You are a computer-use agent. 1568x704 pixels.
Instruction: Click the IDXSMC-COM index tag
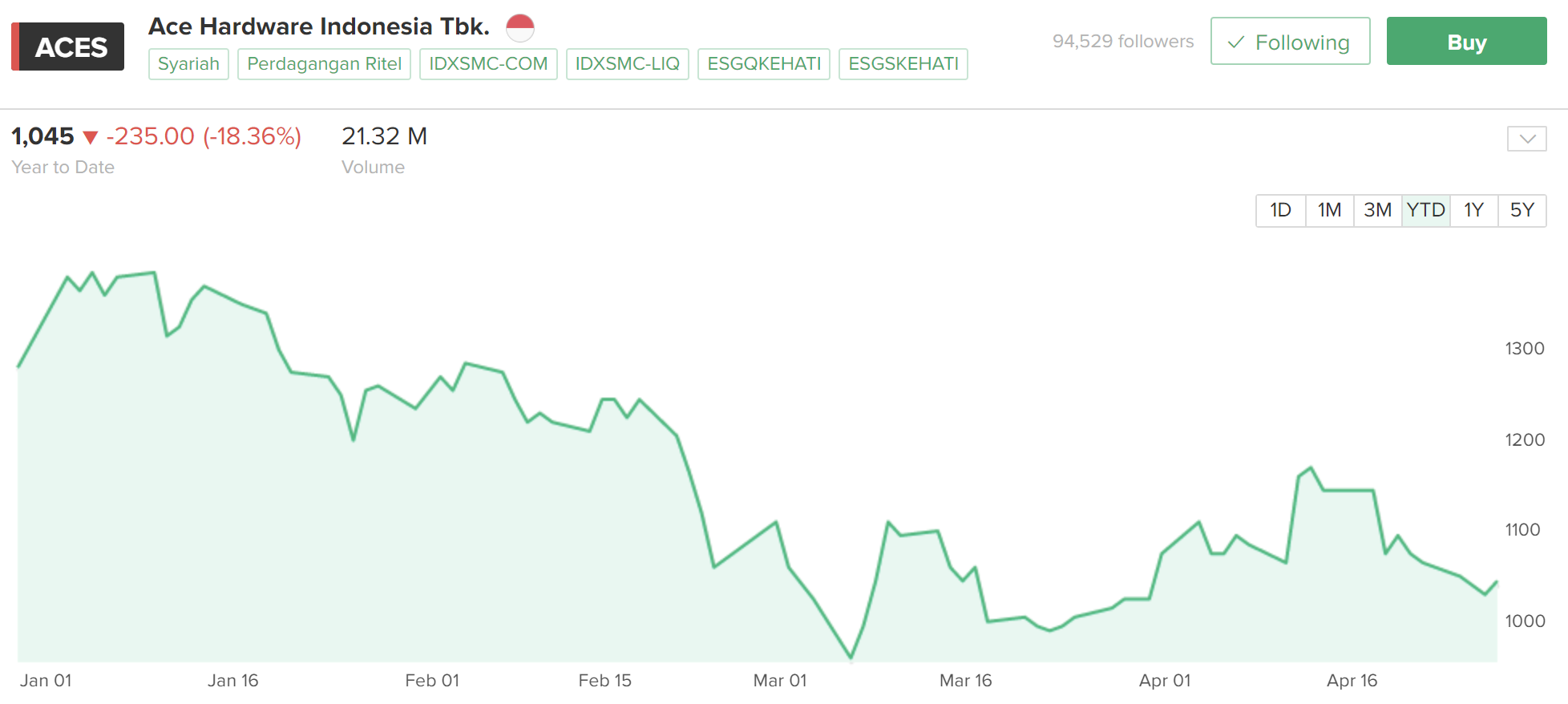[488, 64]
